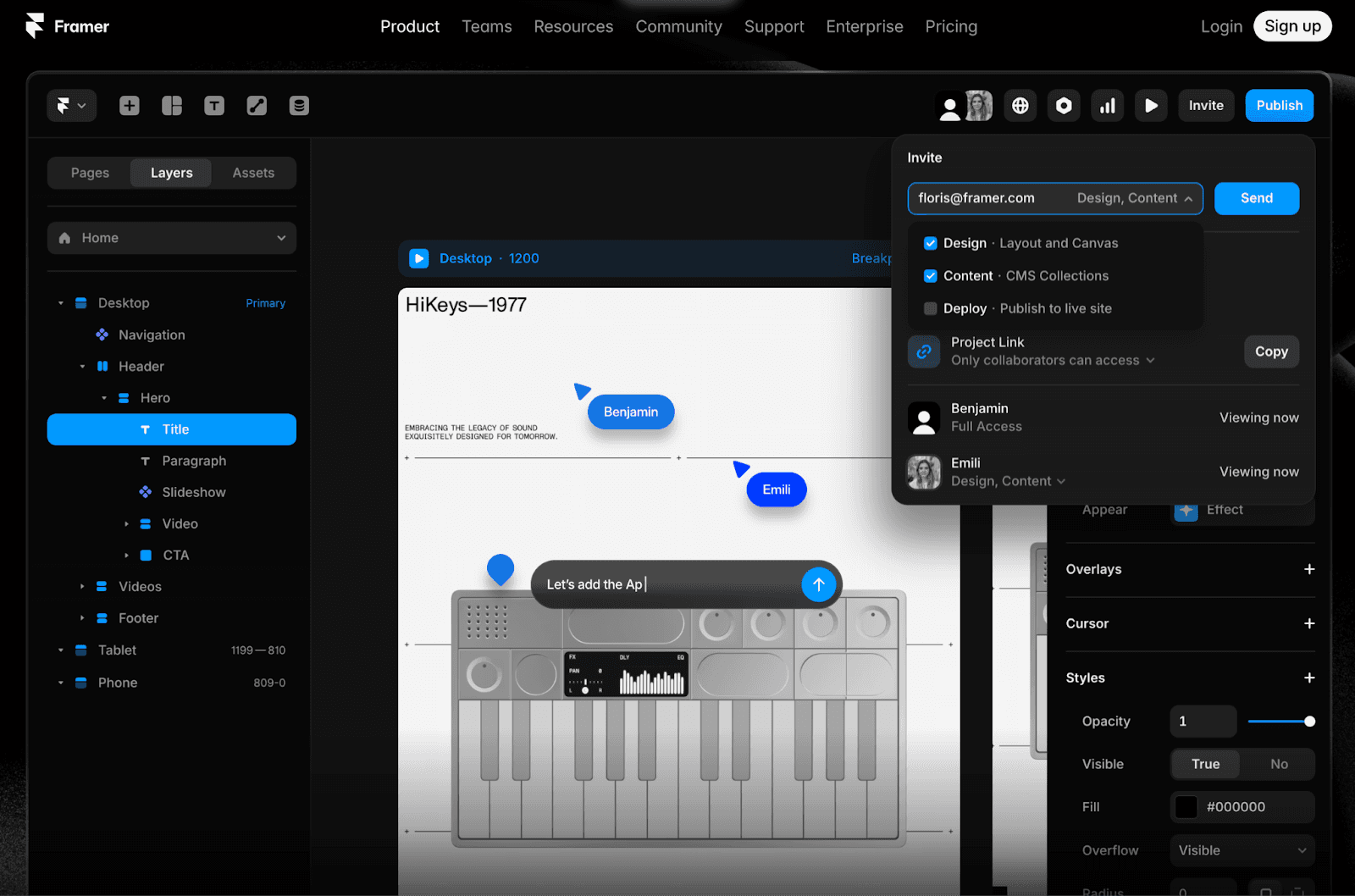Click the Insert plus toolbar icon
1355x896 pixels.
coord(130,106)
